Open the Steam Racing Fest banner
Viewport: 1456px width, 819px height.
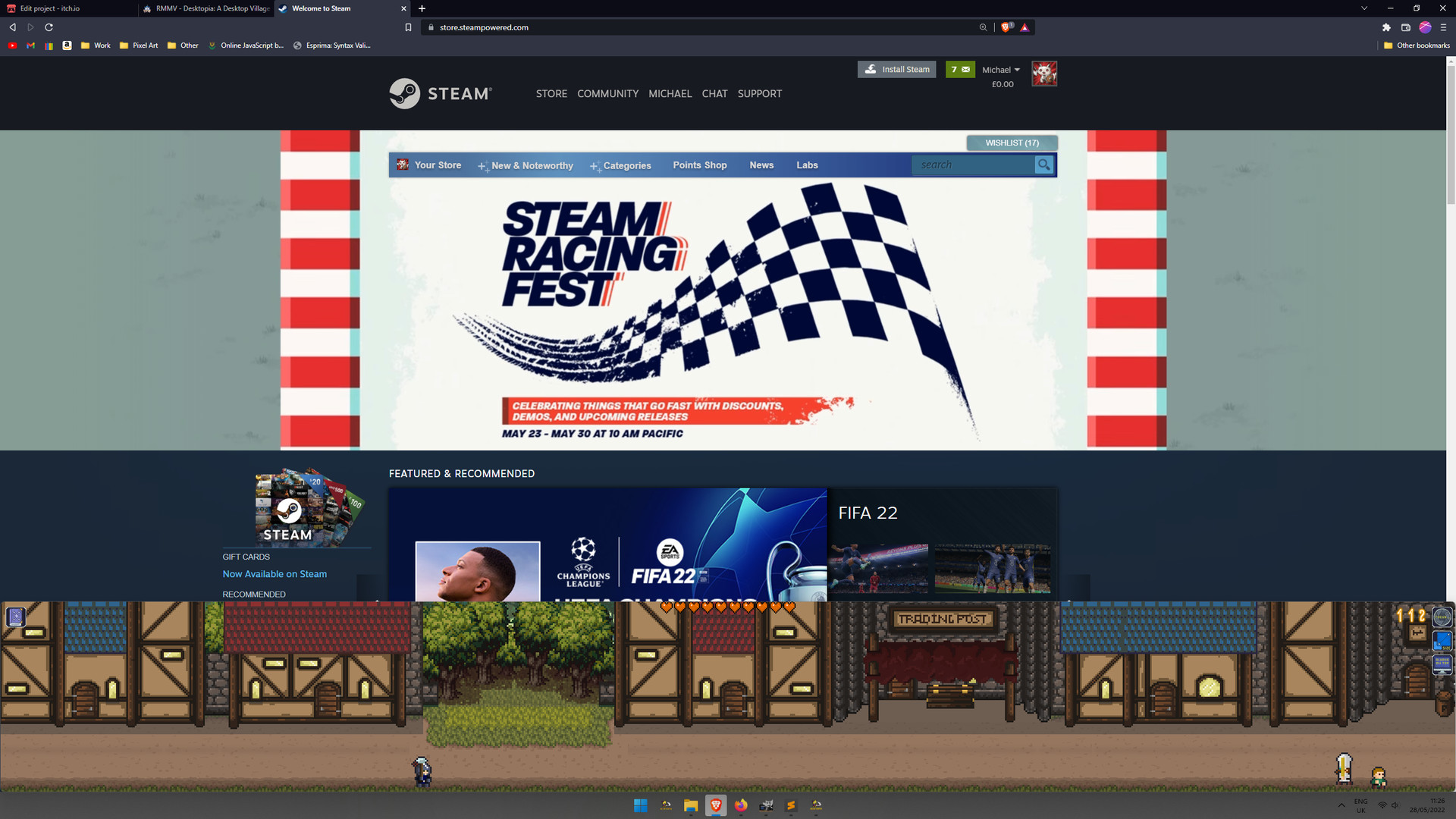723,290
